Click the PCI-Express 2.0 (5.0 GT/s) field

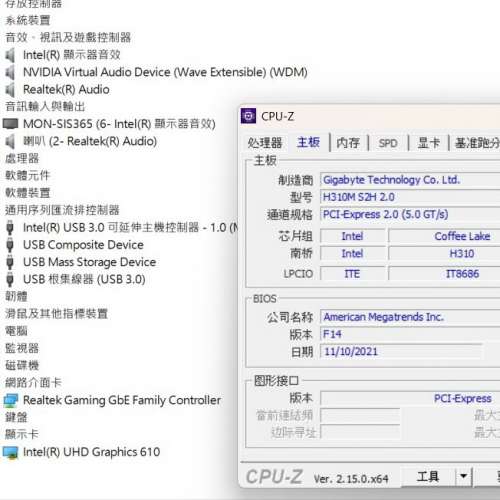[x=410, y=215]
